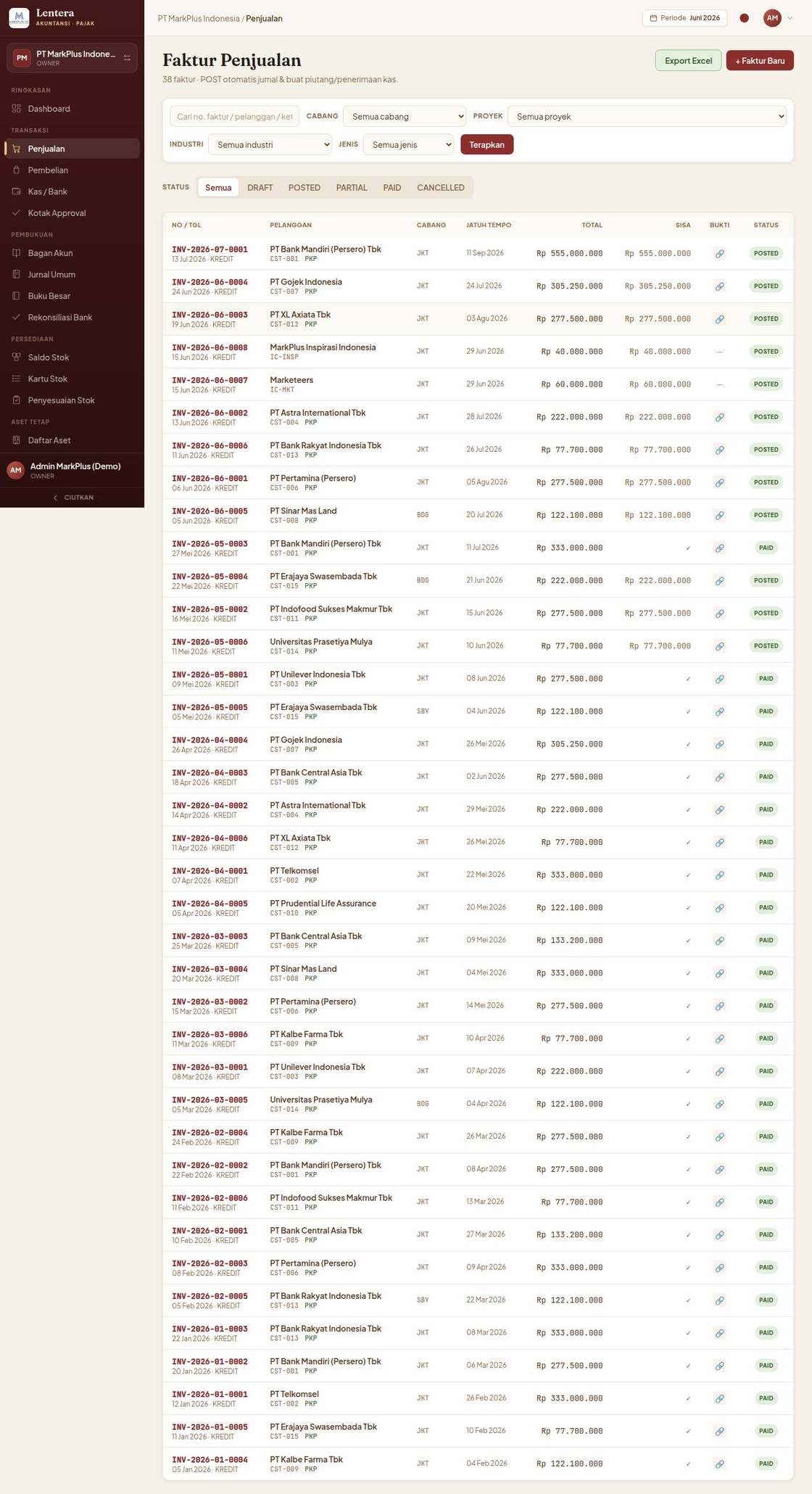Click the Jurnal Umum icon
Image resolution: width=812 pixels, height=1494 pixels.
[x=17, y=274]
